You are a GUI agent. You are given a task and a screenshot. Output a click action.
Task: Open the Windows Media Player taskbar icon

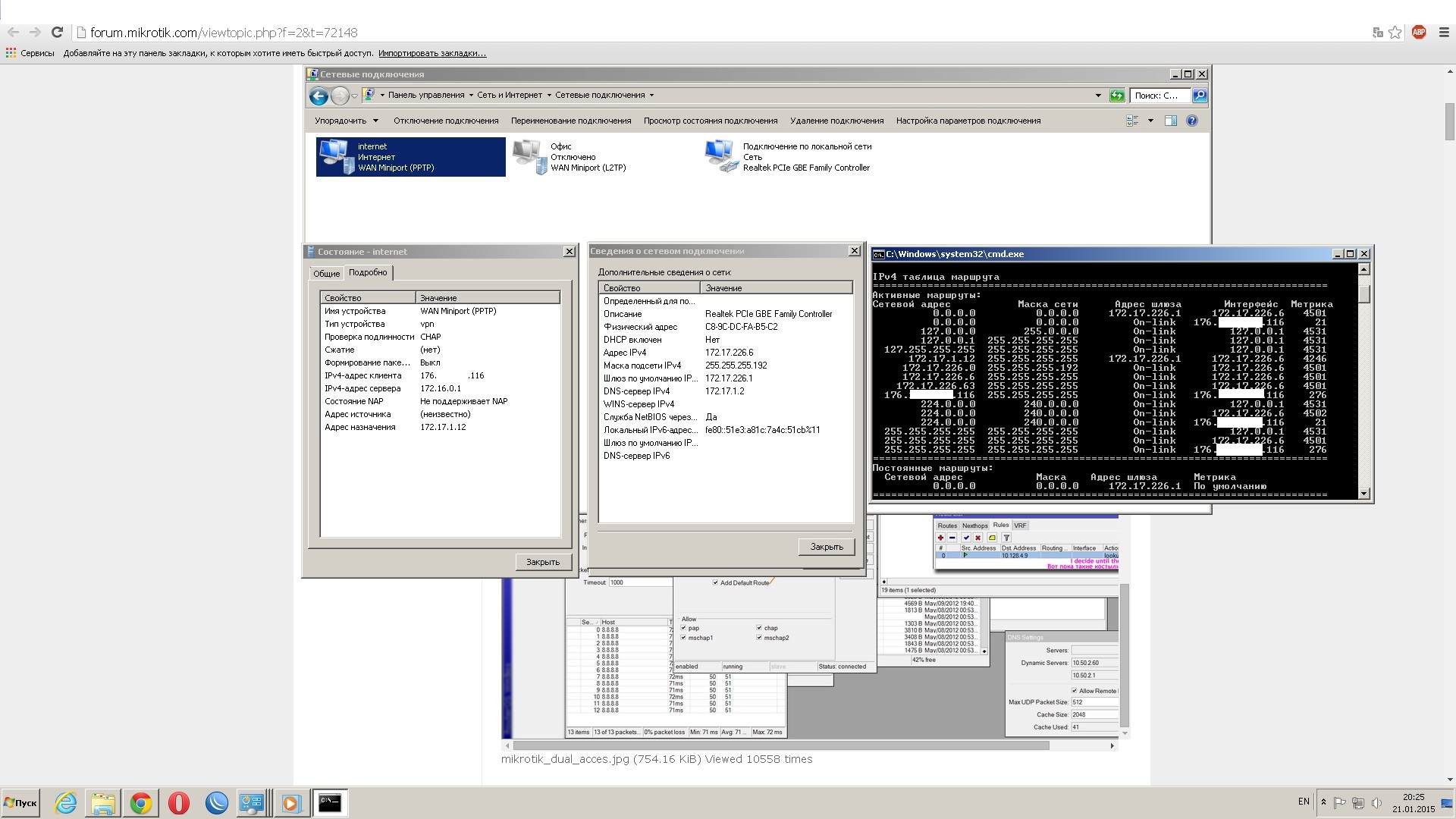(x=291, y=802)
